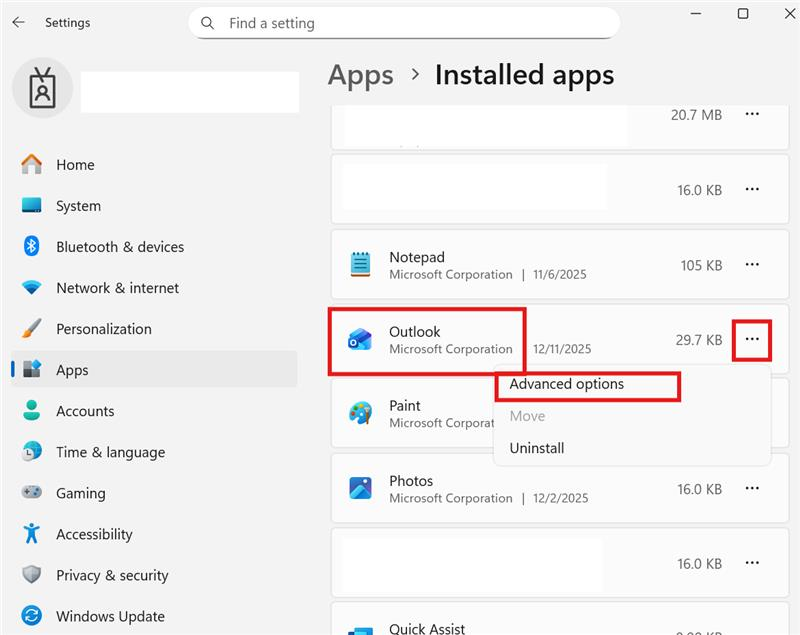The width and height of the screenshot is (800, 635).
Task: Click the Personalization paintbrush icon
Action: [32, 328]
